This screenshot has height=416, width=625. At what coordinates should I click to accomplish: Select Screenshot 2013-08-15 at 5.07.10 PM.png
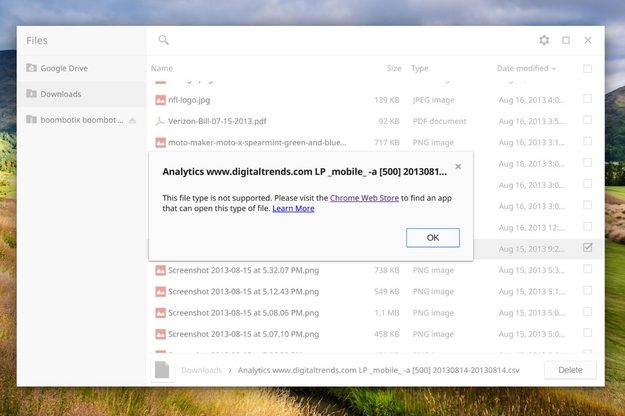(244, 334)
